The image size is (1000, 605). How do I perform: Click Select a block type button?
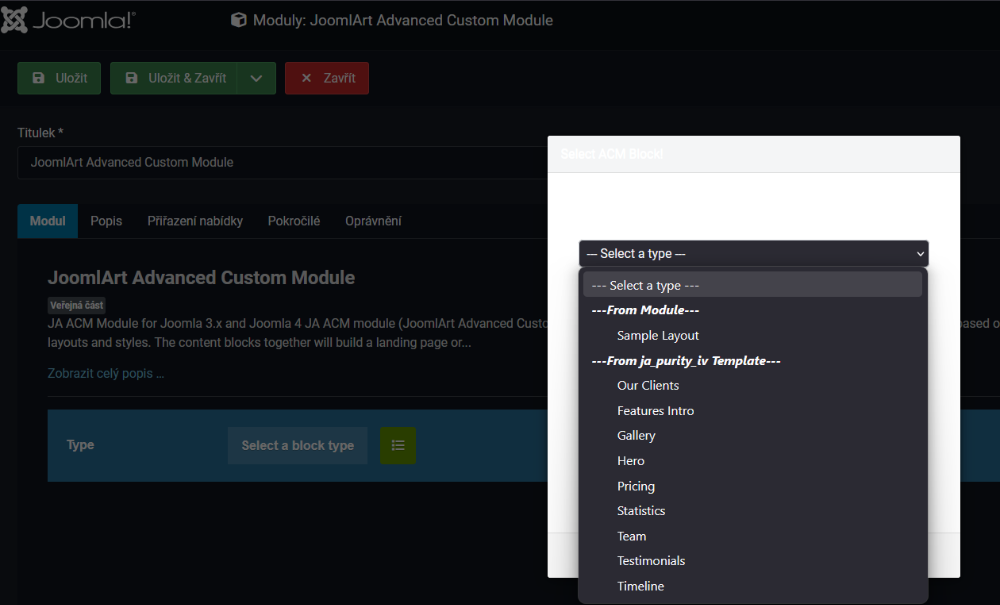pyautogui.click(x=298, y=445)
